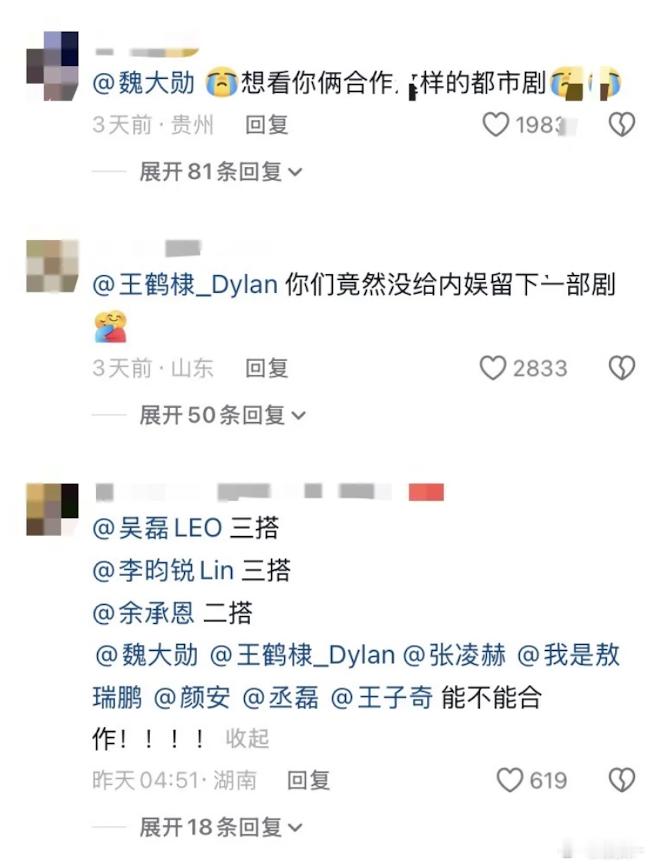
Task: Dislike the 湖南 comment with broken heart
Action: point(622,780)
